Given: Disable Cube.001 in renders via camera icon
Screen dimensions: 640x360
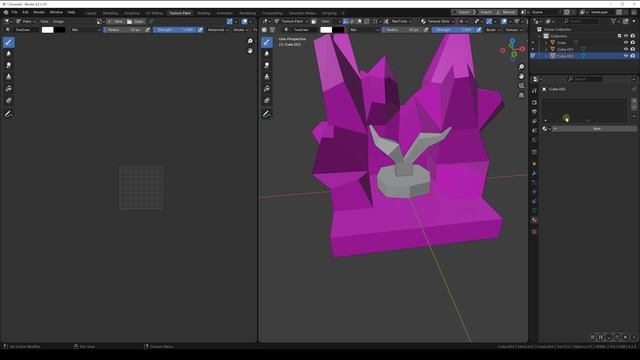Looking at the screenshot, I should point(633,49).
